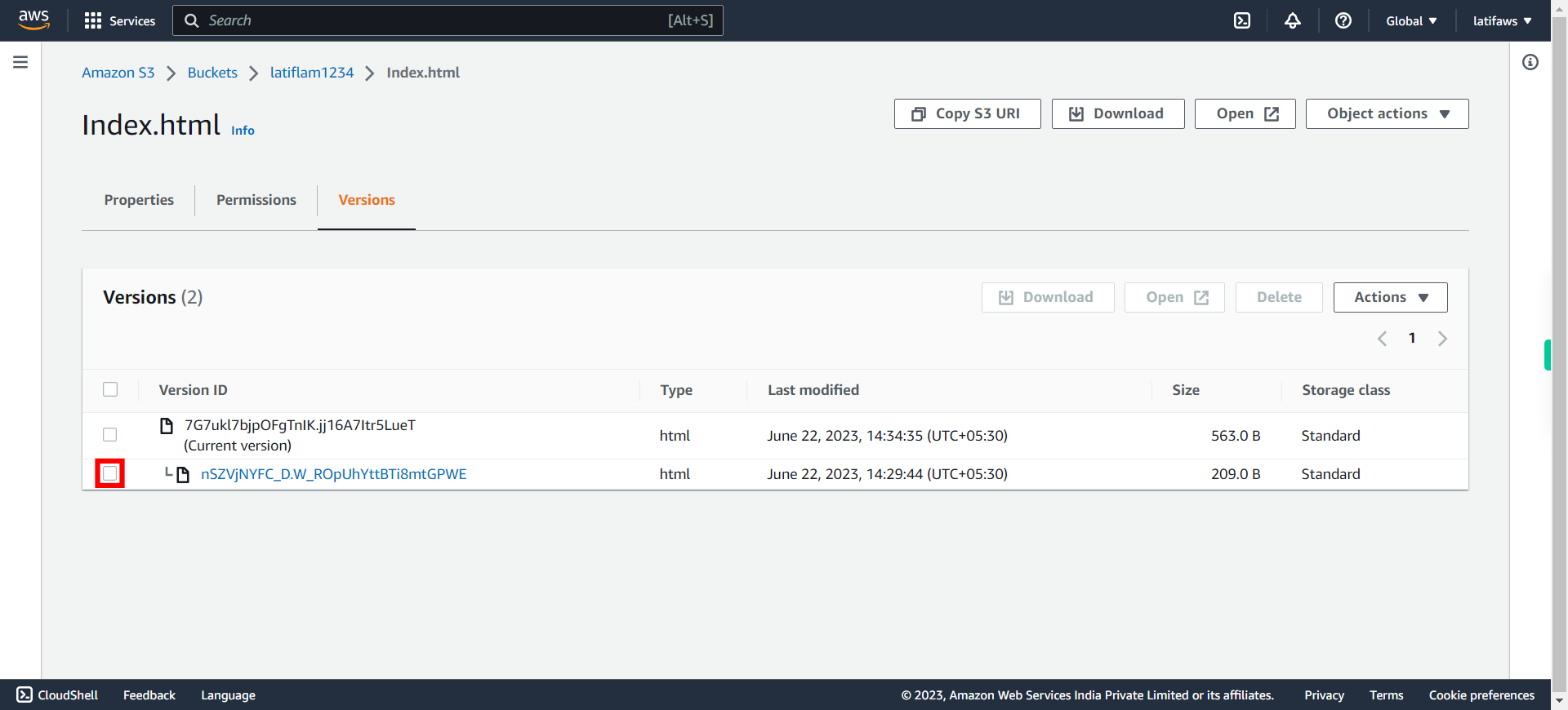The height and width of the screenshot is (710, 1568).
Task: Select all versions with the header checkbox
Action: point(110,389)
